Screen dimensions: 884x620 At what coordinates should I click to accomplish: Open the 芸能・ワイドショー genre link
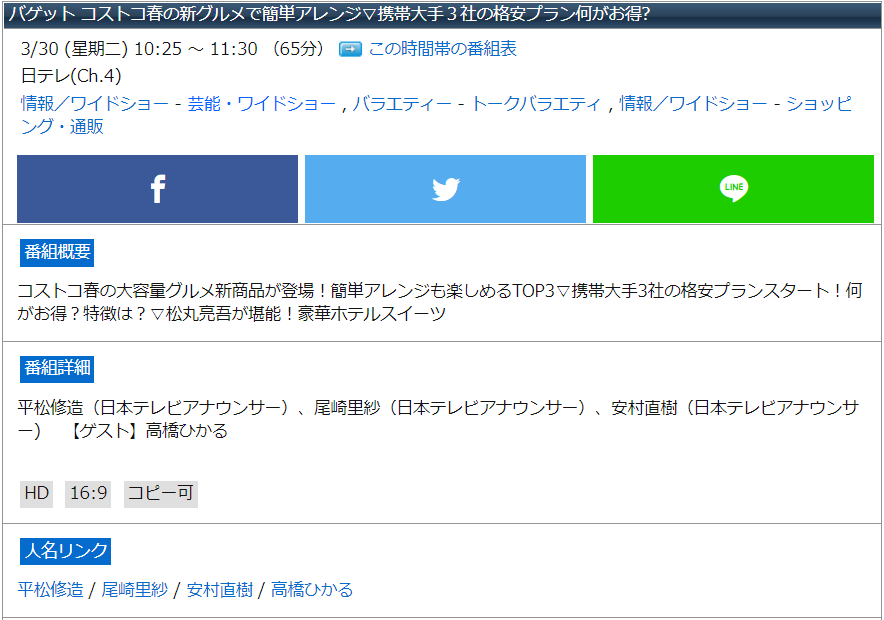tap(262, 103)
